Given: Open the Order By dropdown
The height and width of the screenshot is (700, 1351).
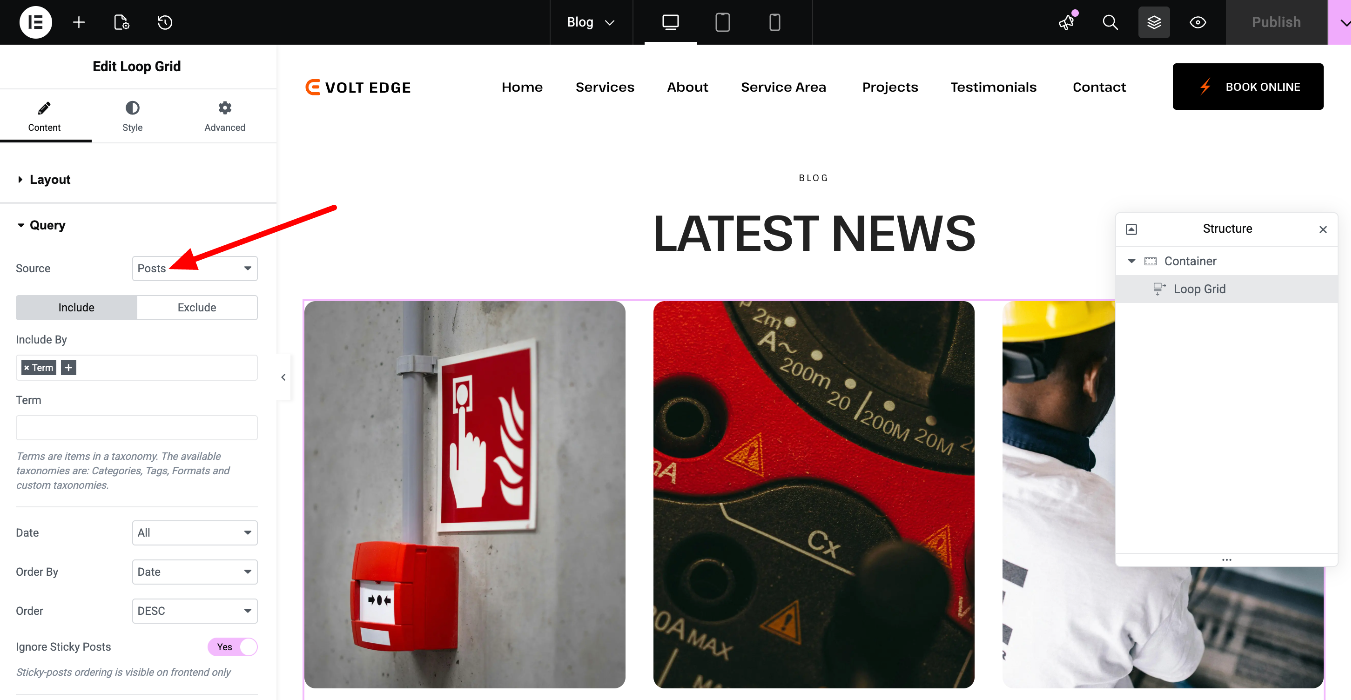Looking at the screenshot, I should (x=195, y=572).
